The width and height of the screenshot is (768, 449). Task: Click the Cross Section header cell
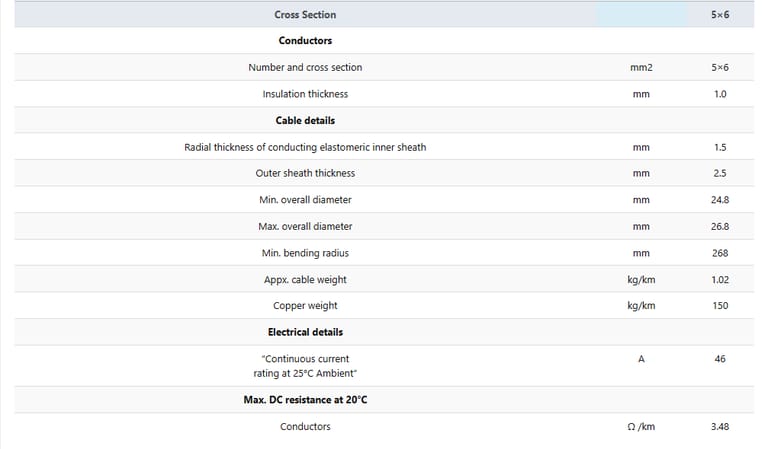[305, 15]
